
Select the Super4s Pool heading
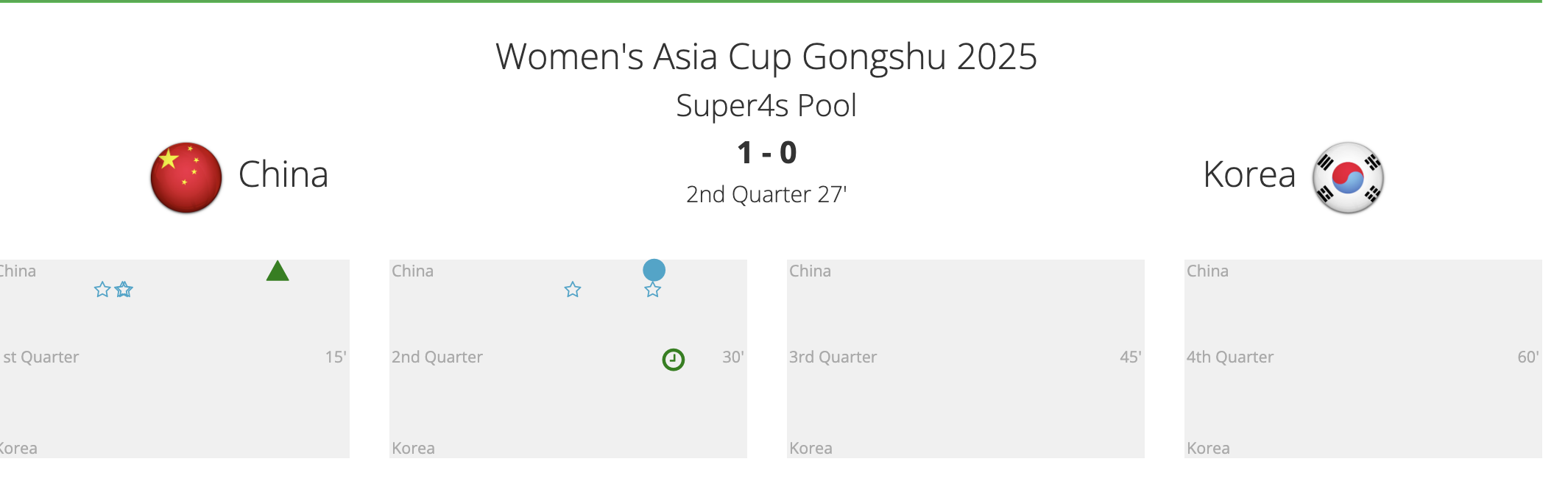[766, 106]
